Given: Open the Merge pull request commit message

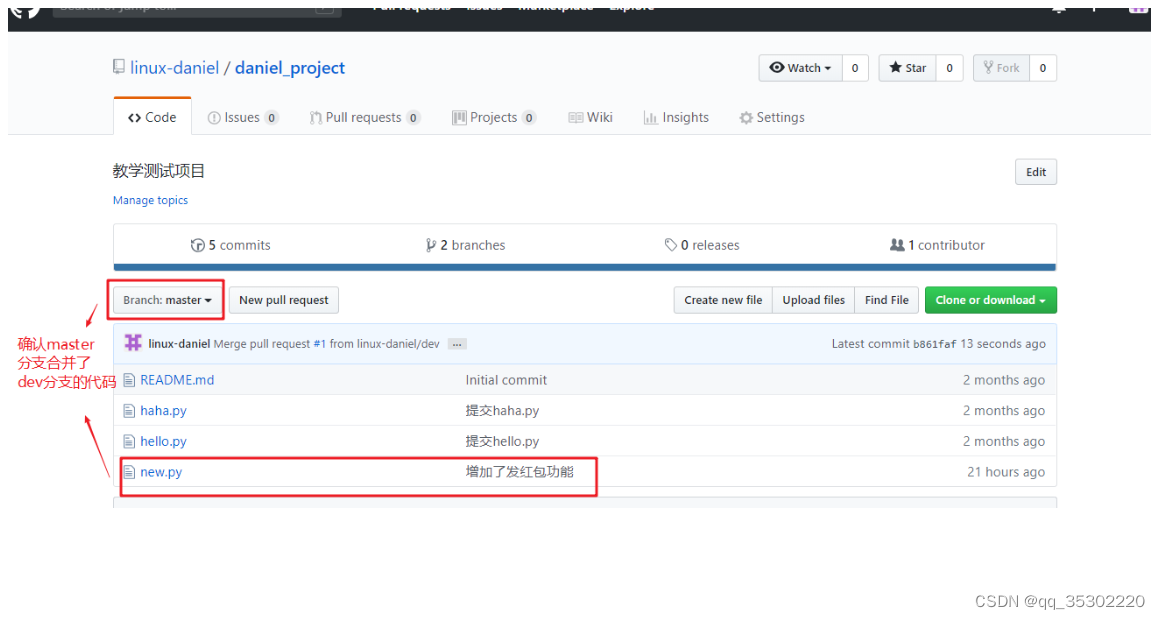Looking at the screenshot, I should 262,344.
